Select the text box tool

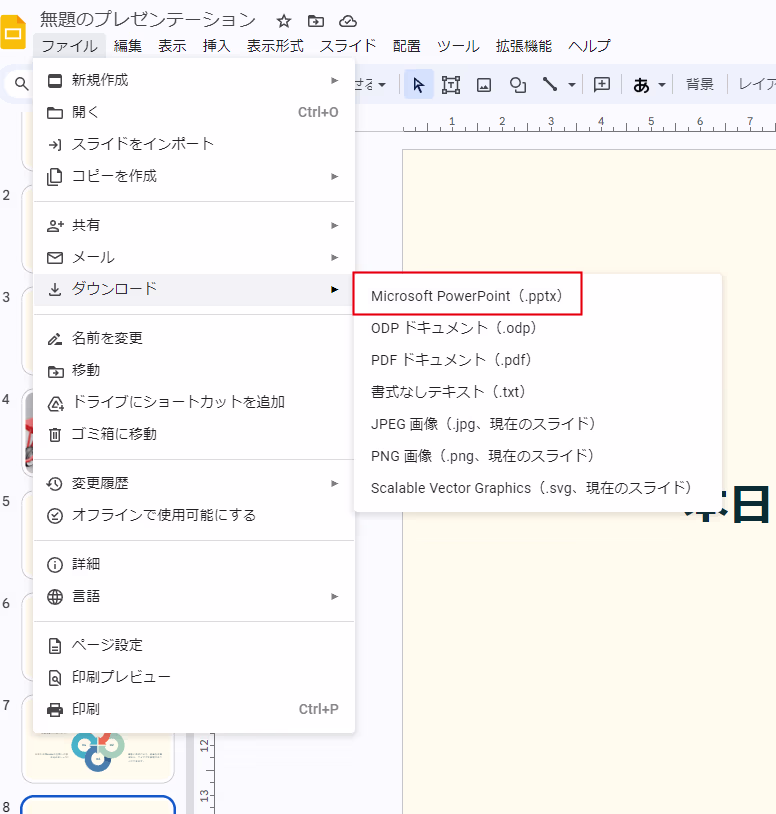click(451, 85)
